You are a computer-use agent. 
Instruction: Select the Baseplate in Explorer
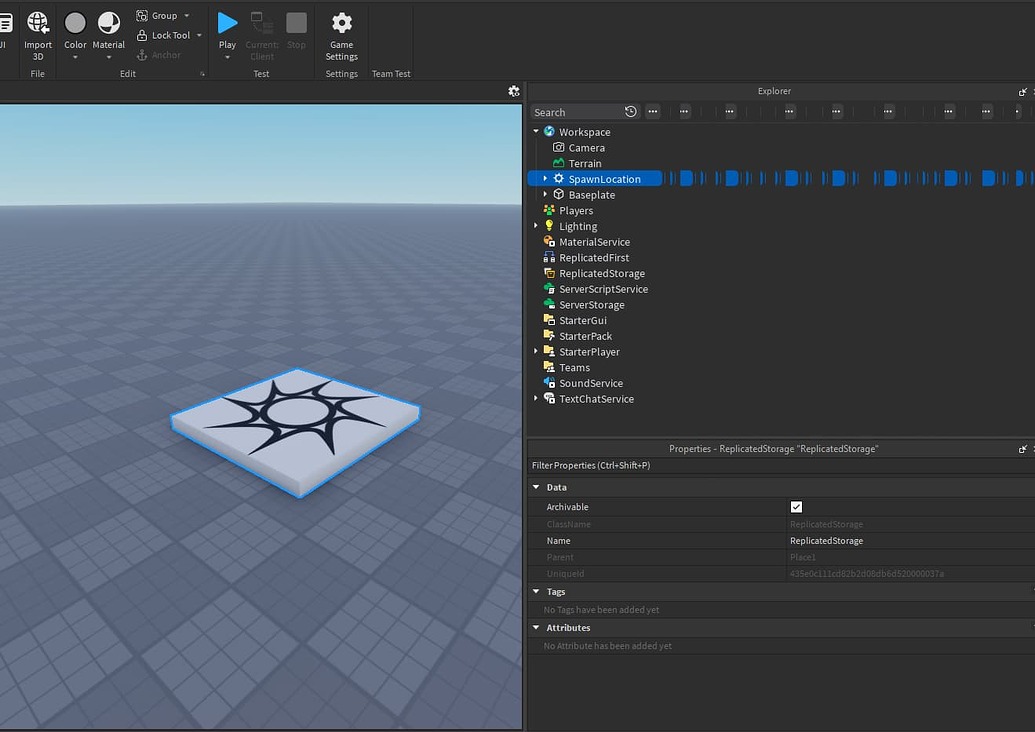pos(593,194)
